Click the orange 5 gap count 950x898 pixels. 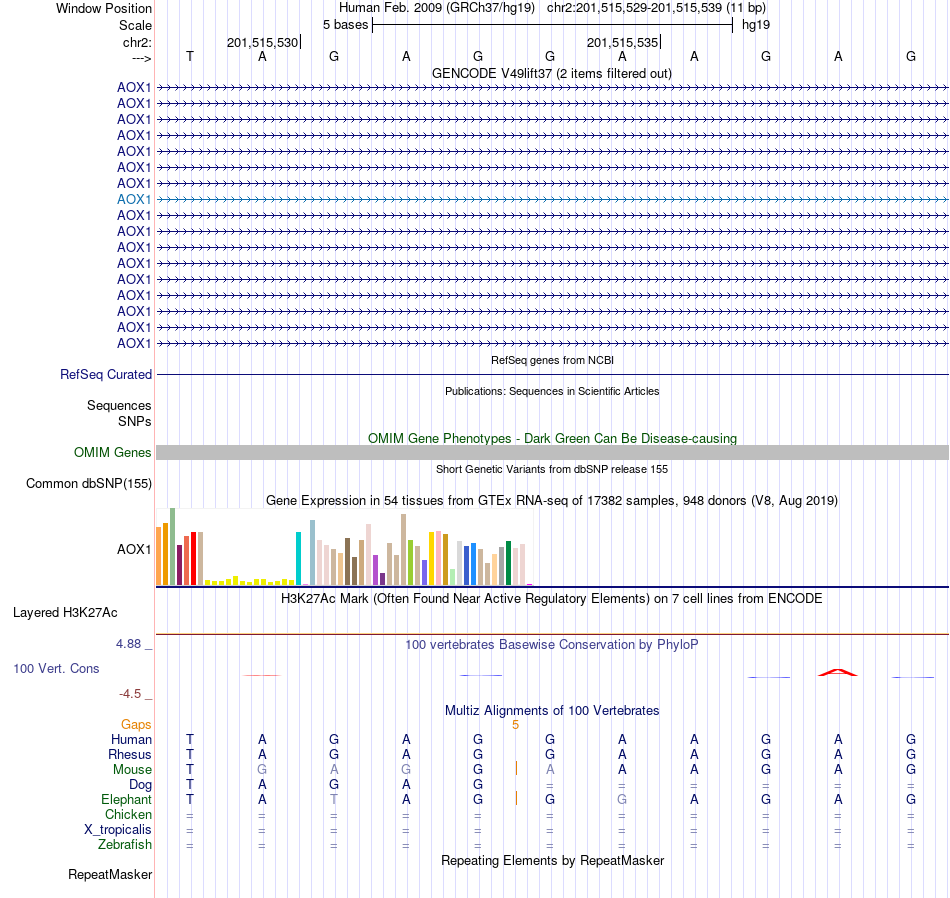click(515, 725)
